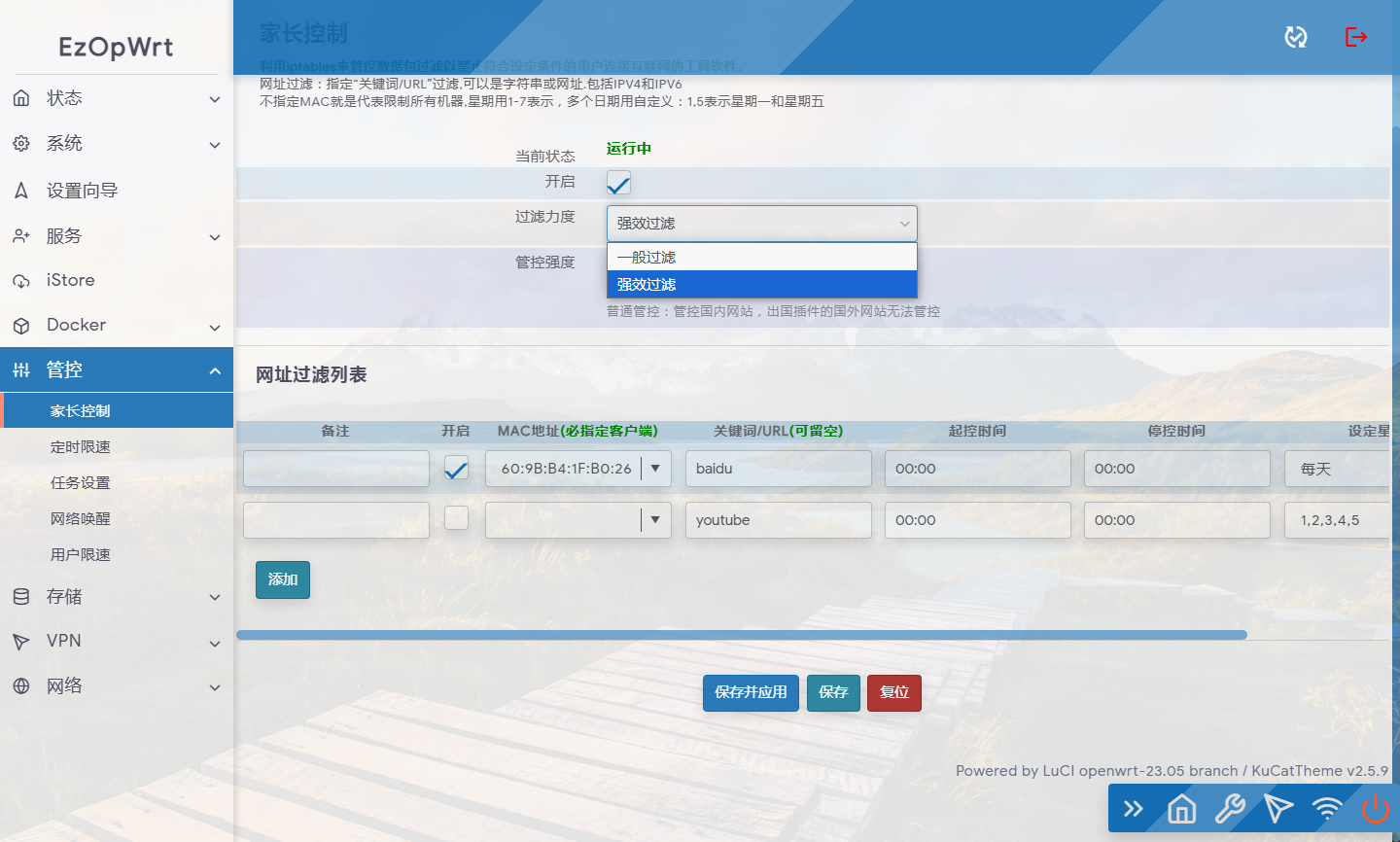Check the enable box in the youtube row
The width and height of the screenshot is (1400, 842).
click(x=456, y=519)
